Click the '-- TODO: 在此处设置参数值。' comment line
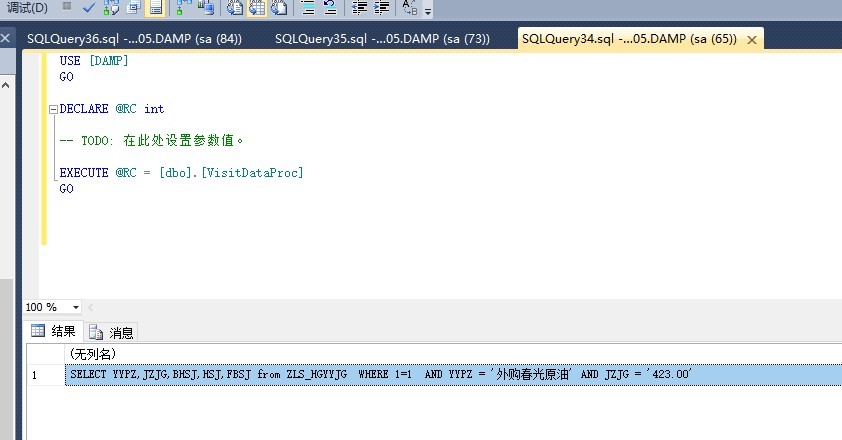 (x=151, y=141)
